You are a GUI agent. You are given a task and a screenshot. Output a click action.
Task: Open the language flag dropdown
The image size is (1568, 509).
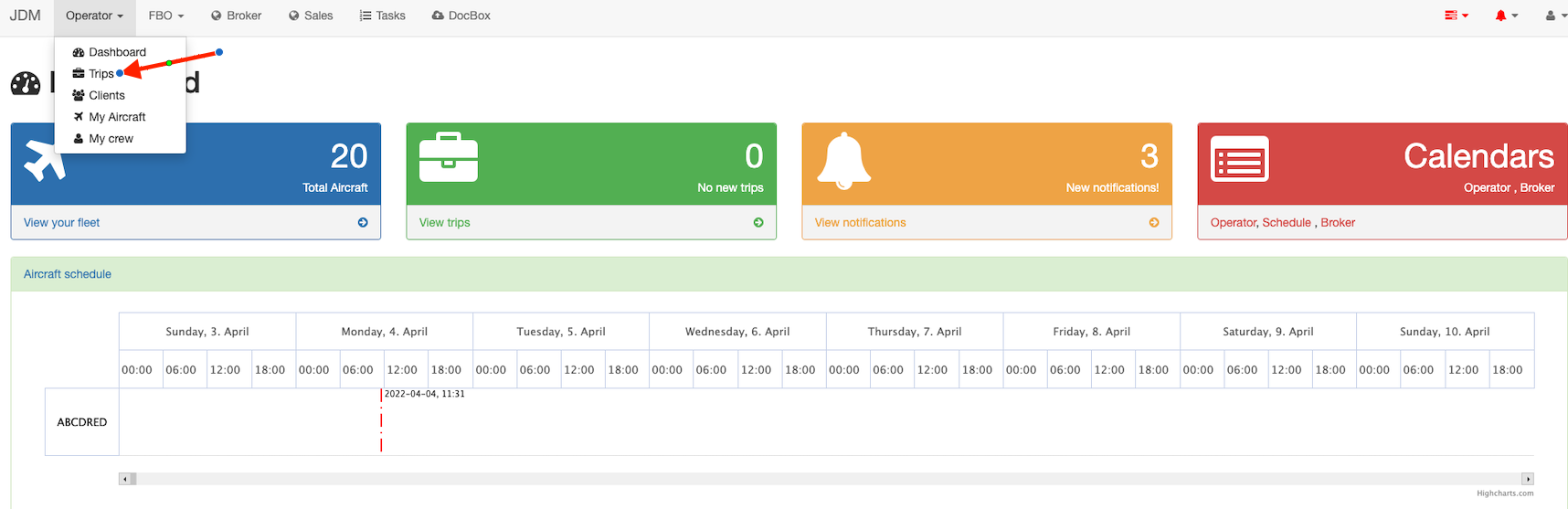click(1456, 16)
